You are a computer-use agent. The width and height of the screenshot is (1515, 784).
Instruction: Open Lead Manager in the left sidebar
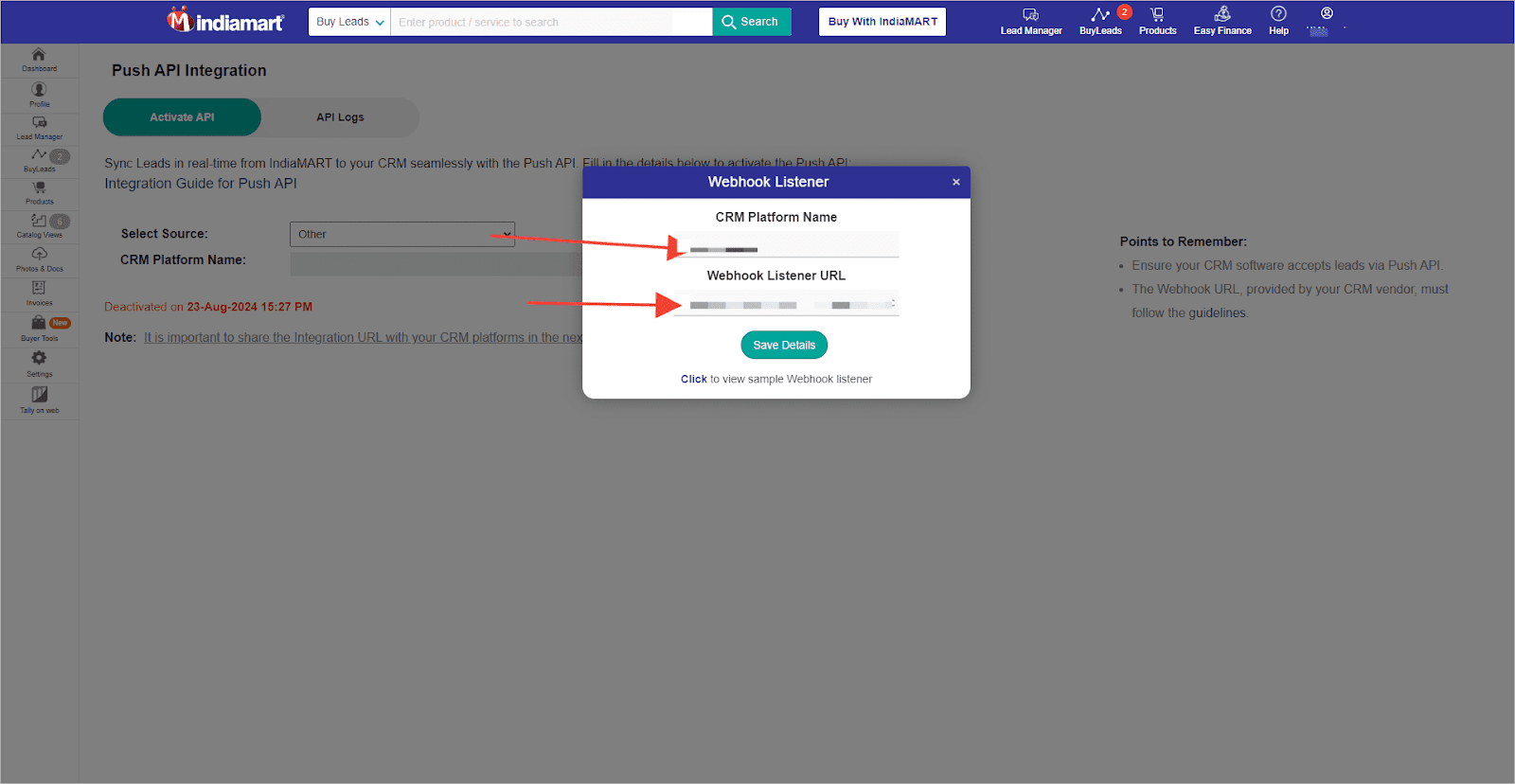[x=39, y=129]
